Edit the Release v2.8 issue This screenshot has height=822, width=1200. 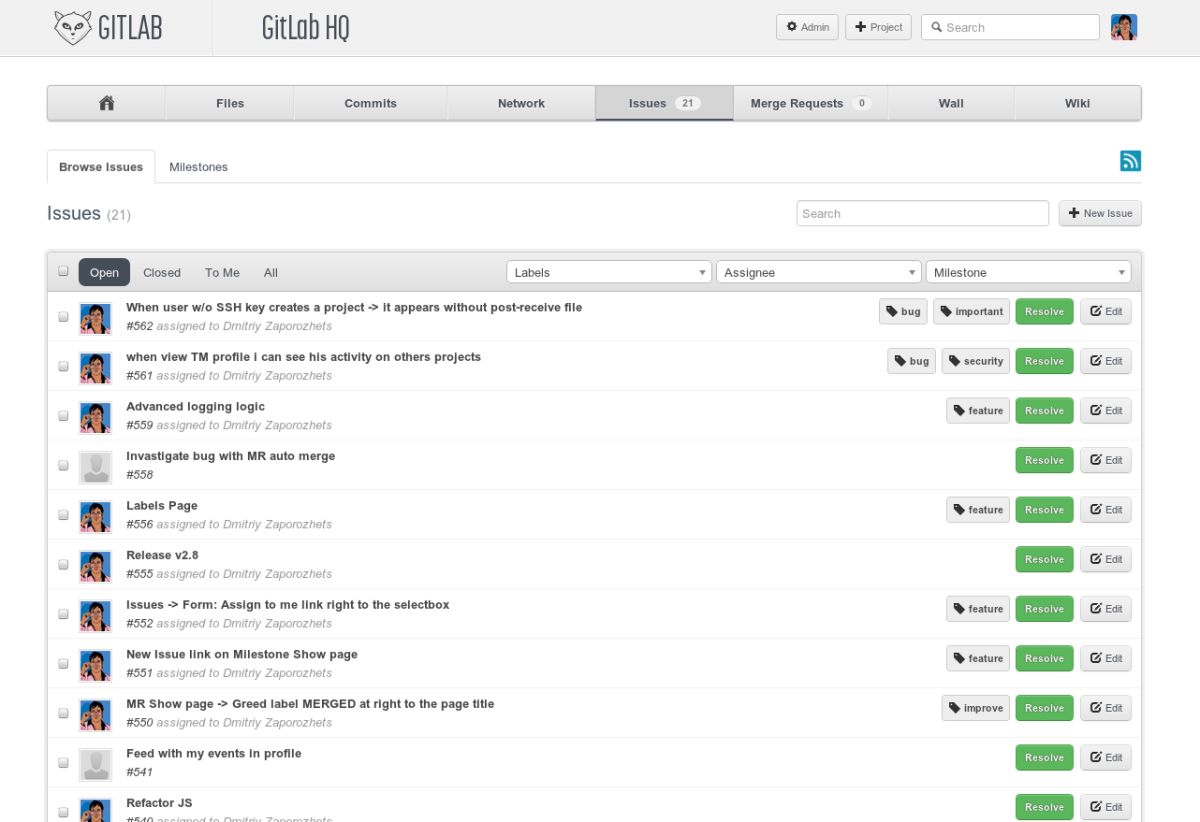1105,559
